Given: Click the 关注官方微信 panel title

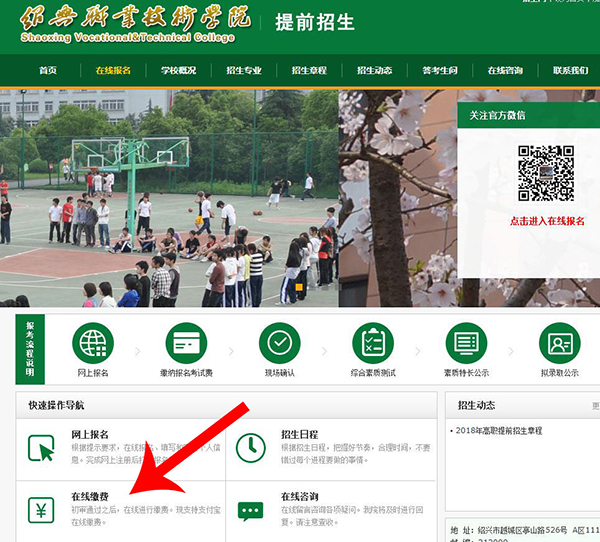Looking at the screenshot, I should (x=497, y=115).
